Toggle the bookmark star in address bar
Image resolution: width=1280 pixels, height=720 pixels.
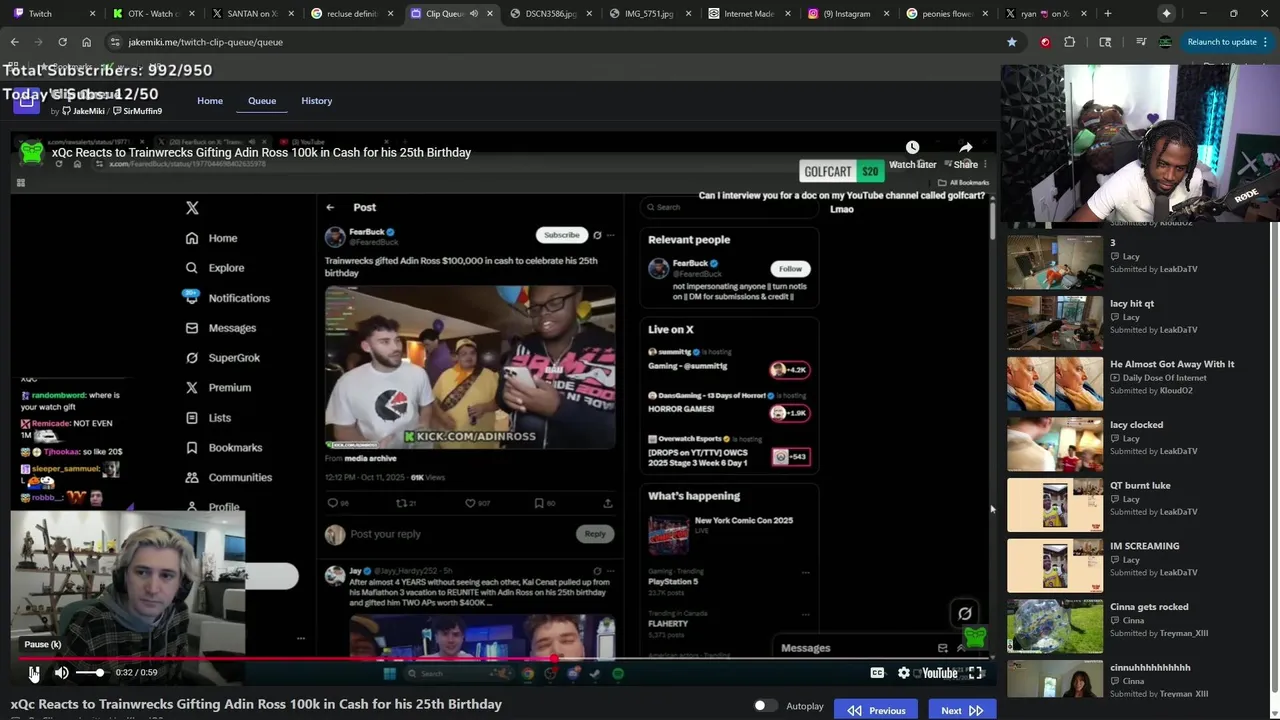[x=1012, y=42]
